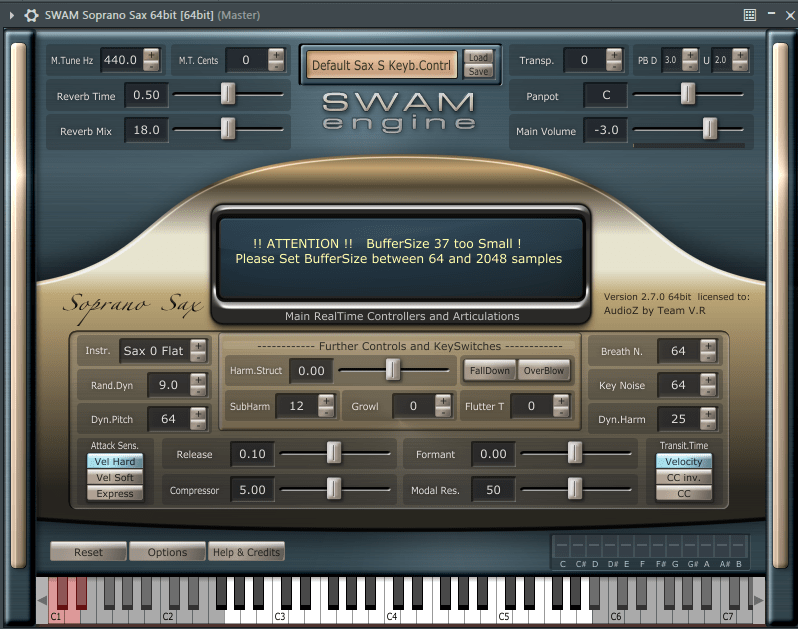Click the Instr. Sax 0 Flat field
The width and height of the screenshot is (798, 629).
[x=154, y=351]
